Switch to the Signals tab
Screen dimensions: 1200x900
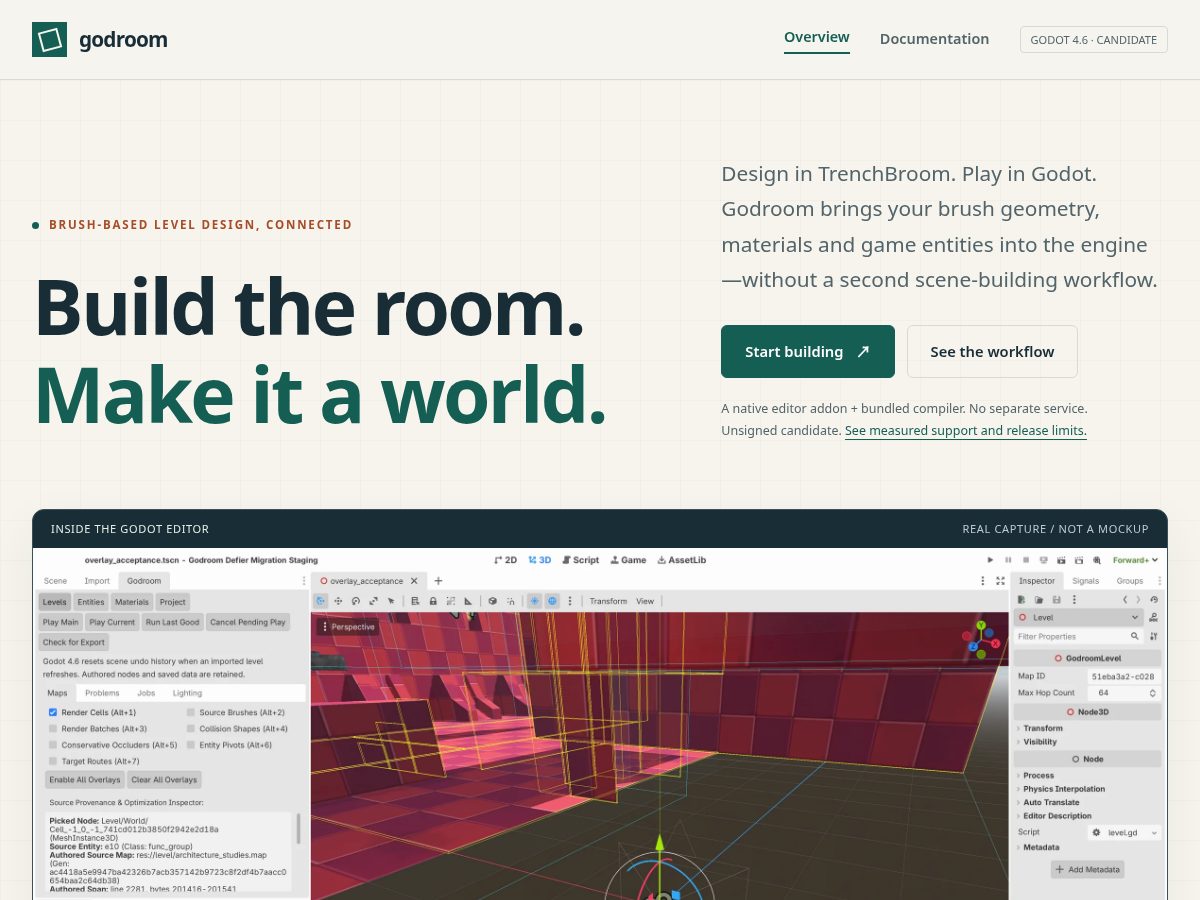pos(1085,581)
